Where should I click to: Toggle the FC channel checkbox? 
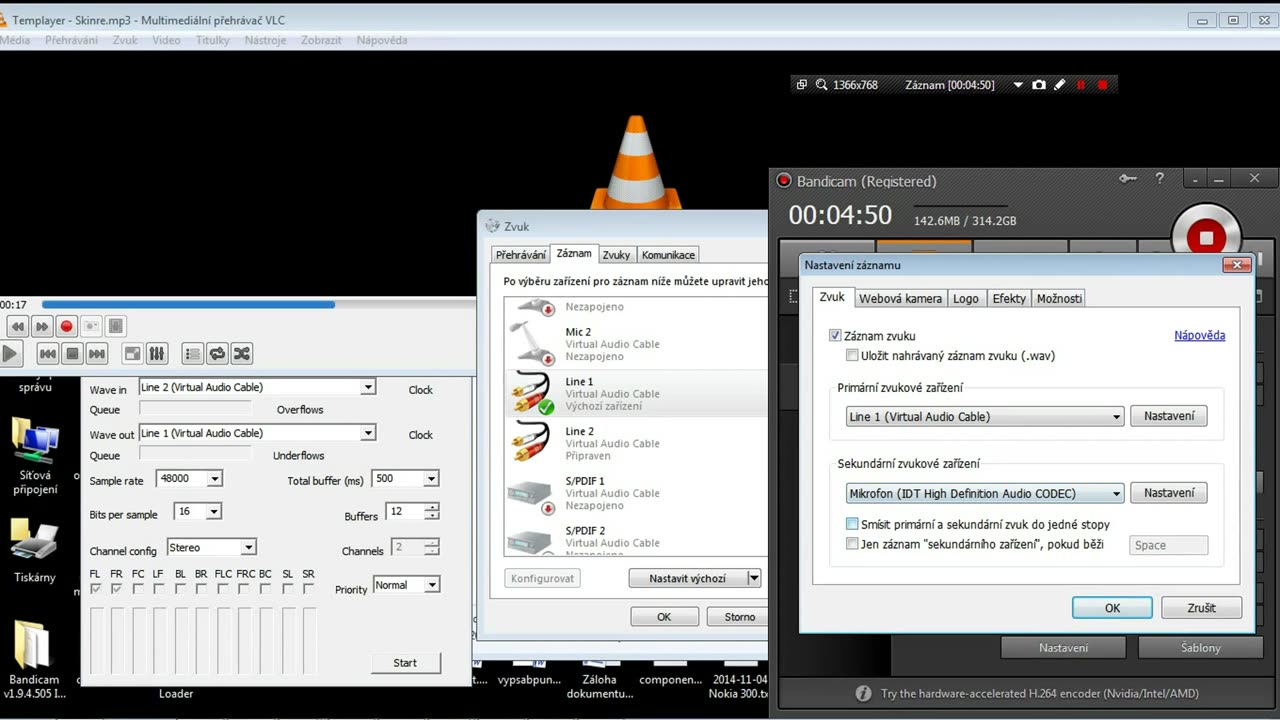137,589
